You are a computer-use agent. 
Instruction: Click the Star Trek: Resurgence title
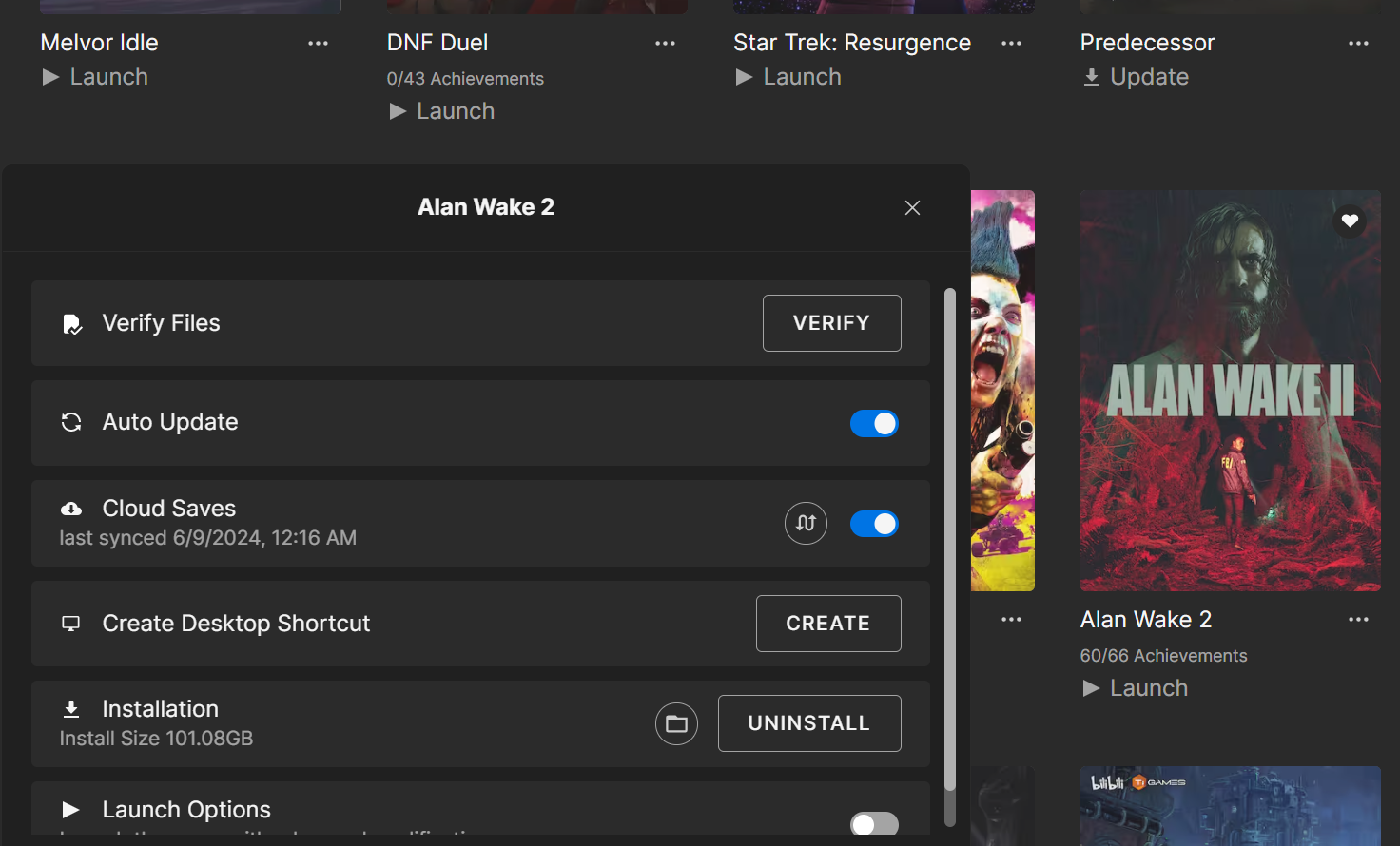click(852, 43)
